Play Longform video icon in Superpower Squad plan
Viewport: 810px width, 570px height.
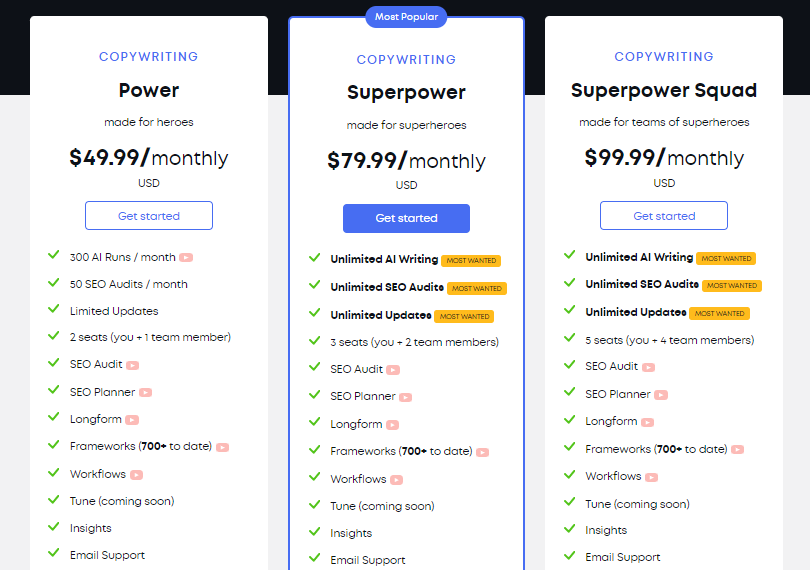click(647, 422)
